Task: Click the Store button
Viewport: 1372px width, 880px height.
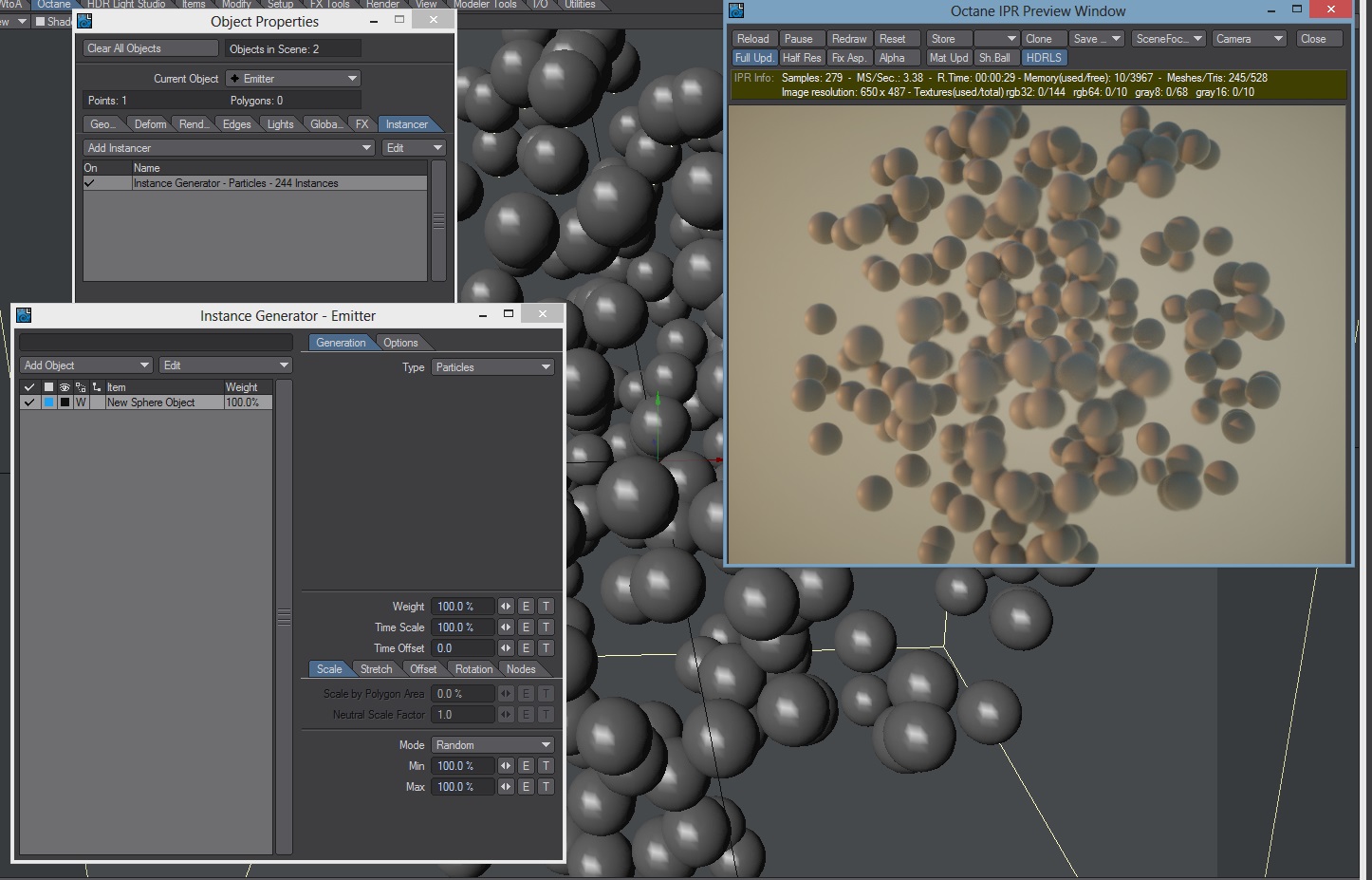Action: pos(949,39)
